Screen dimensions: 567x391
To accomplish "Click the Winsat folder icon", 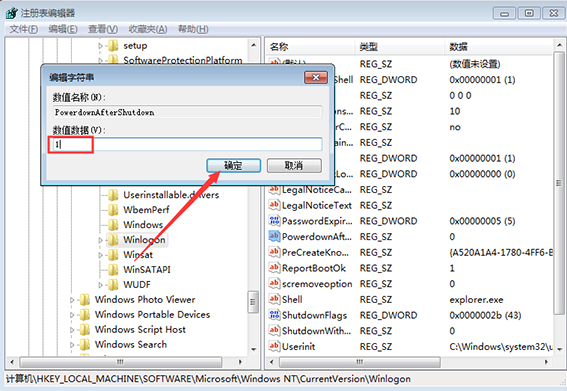I will pos(114,255).
